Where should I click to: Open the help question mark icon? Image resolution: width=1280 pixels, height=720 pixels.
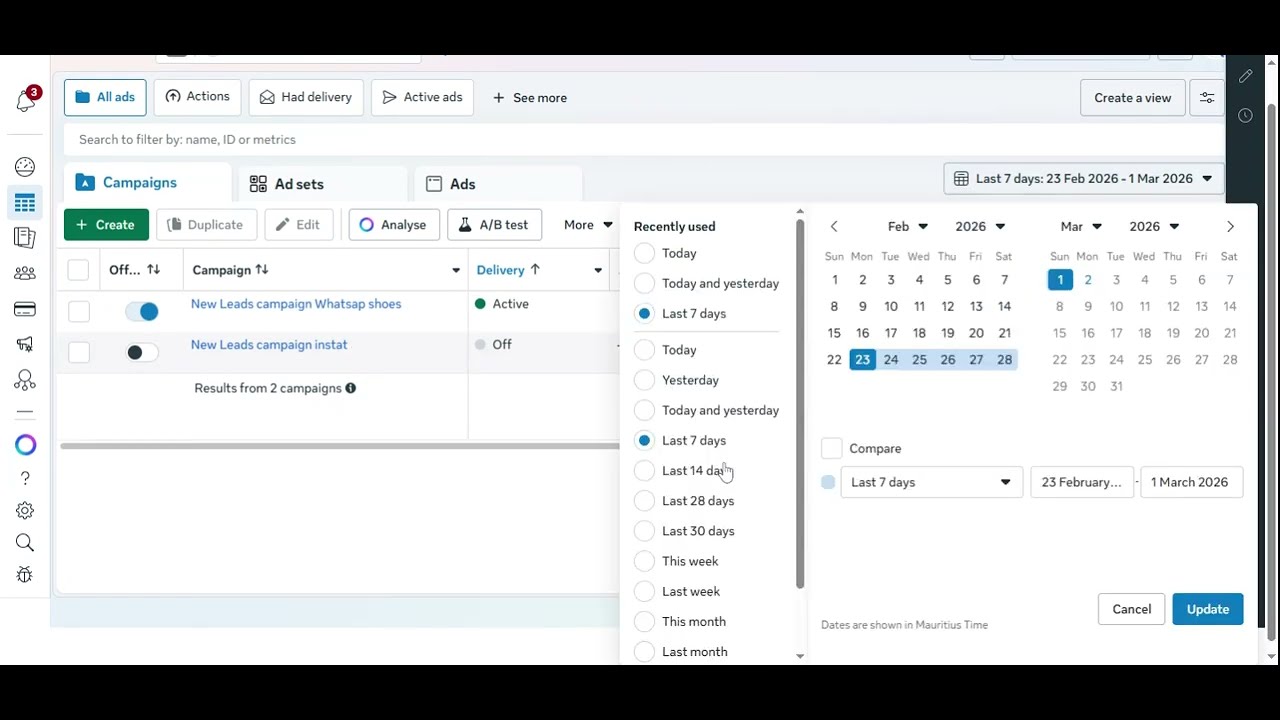(25, 478)
